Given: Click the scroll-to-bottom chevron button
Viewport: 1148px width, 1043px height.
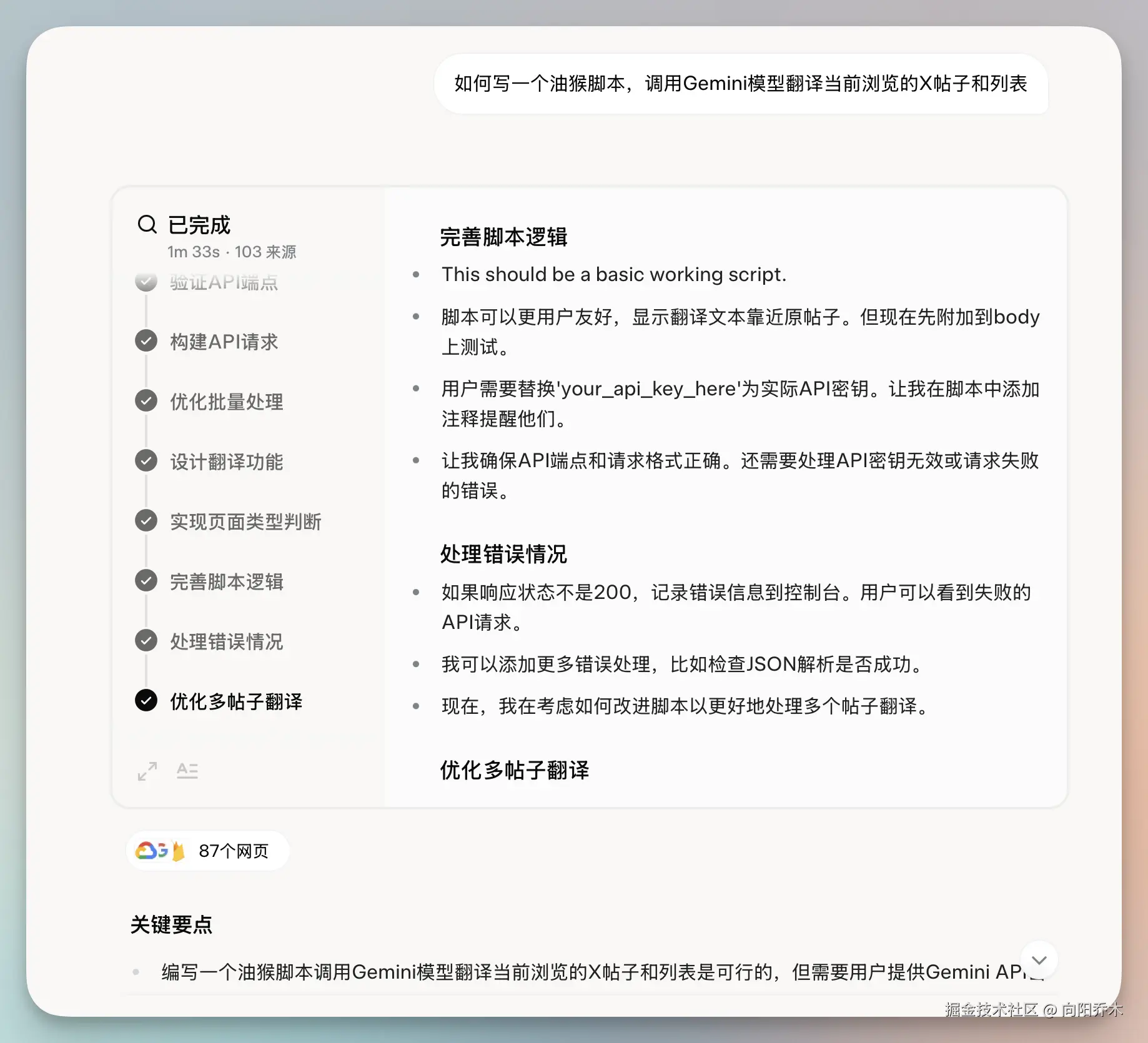Looking at the screenshot, I should click(1039, 960).
